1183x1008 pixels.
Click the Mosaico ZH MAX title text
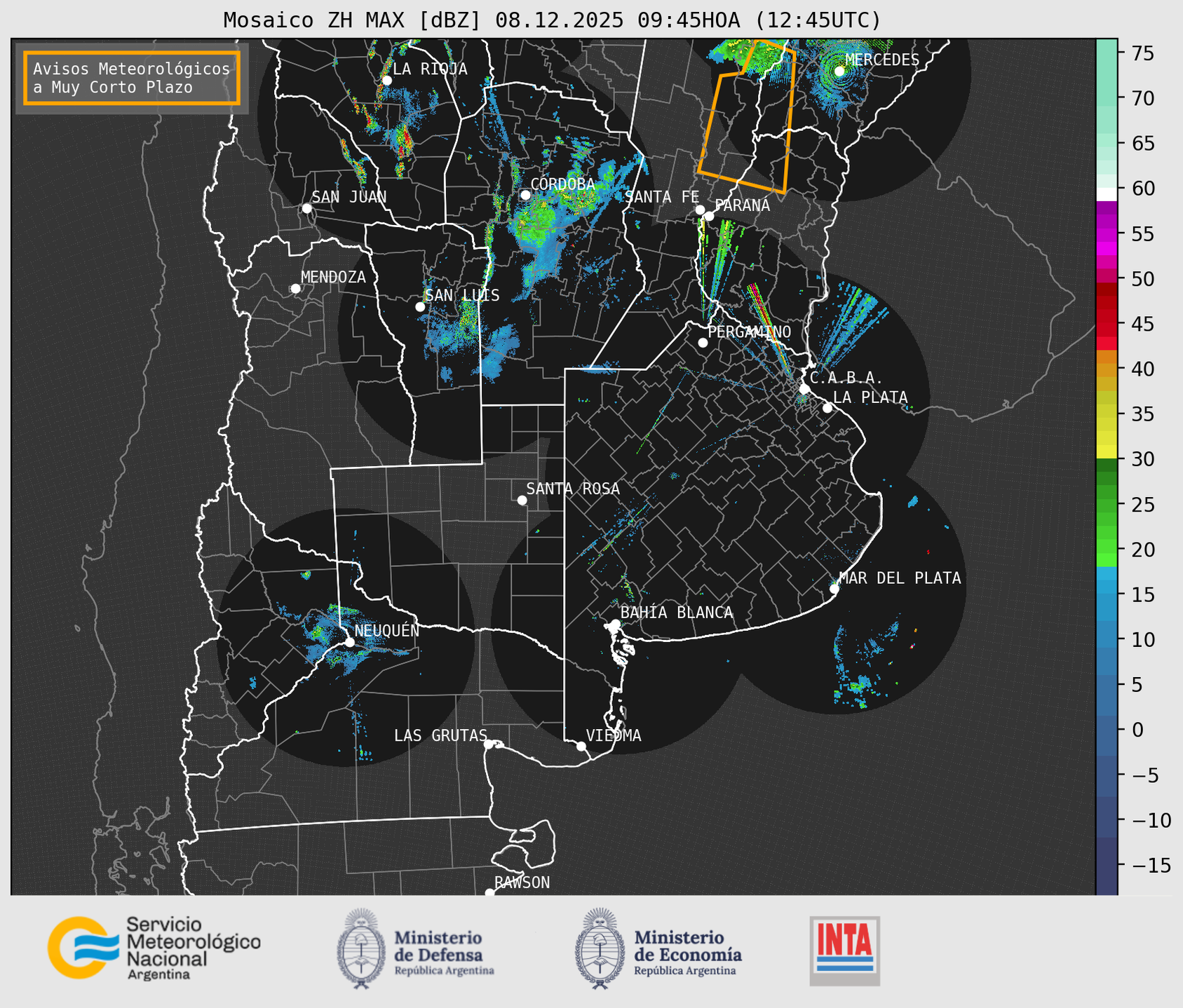(x=551, y=20)
